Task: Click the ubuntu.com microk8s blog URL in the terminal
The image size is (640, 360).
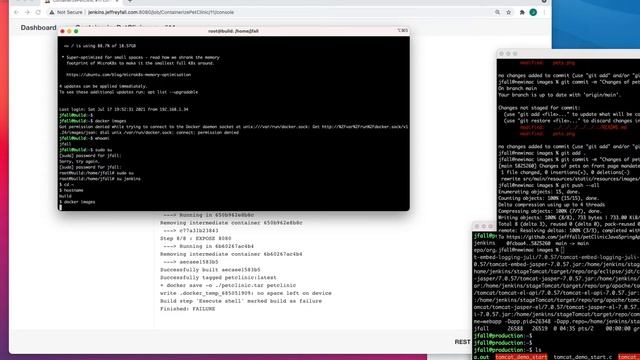Action: [x=128, y=75]
